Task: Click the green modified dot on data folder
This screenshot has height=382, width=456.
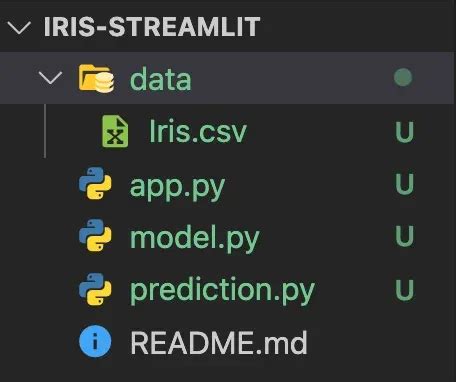Action: click(x=403, y=77)
